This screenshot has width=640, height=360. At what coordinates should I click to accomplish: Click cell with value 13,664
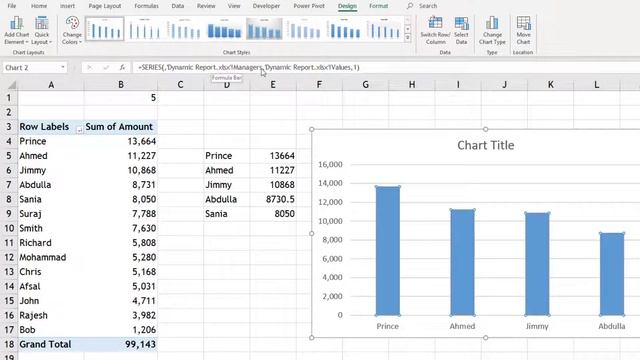(121, 141)
